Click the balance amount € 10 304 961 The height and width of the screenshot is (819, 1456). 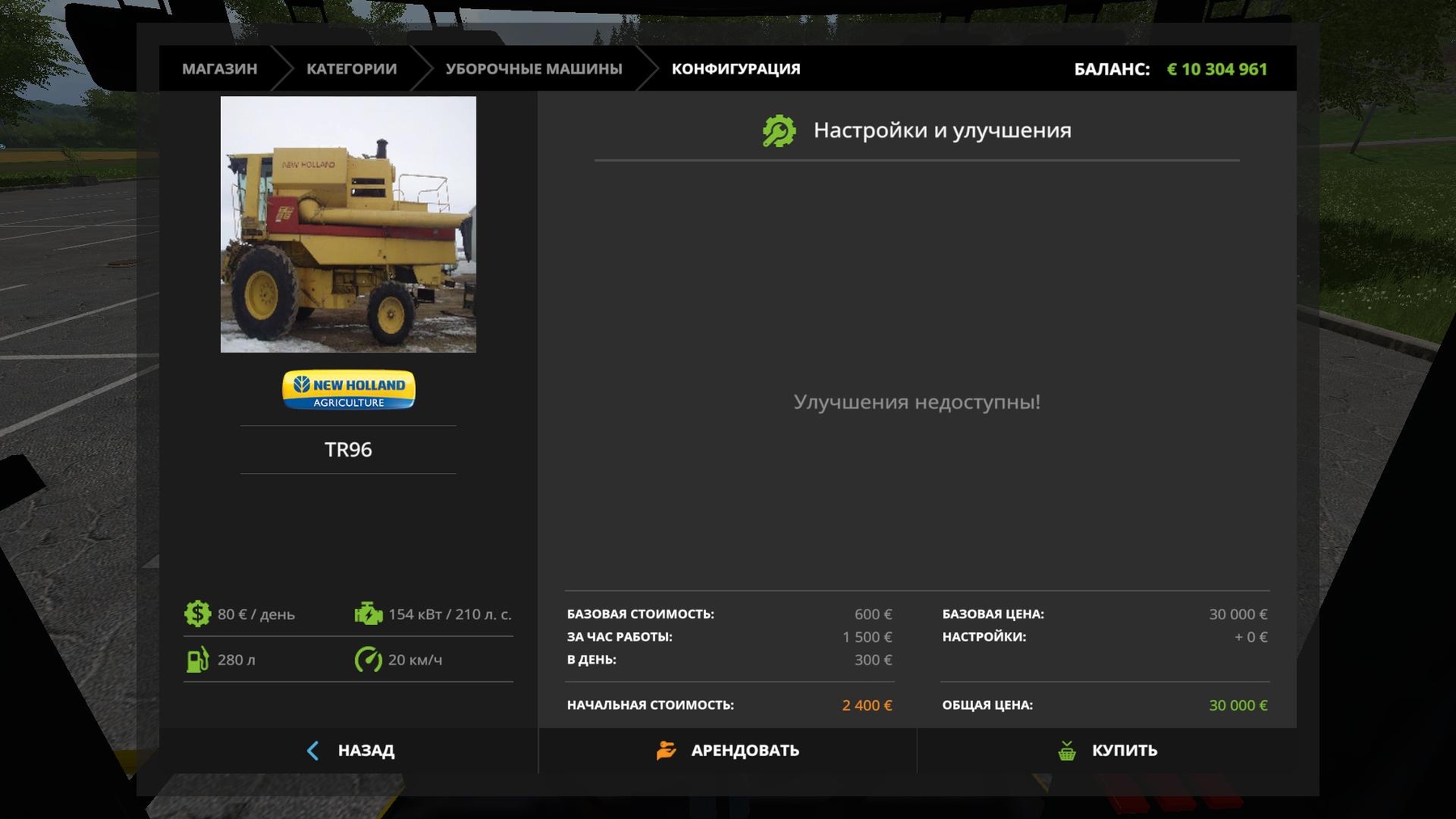(x=1217, y=70)
